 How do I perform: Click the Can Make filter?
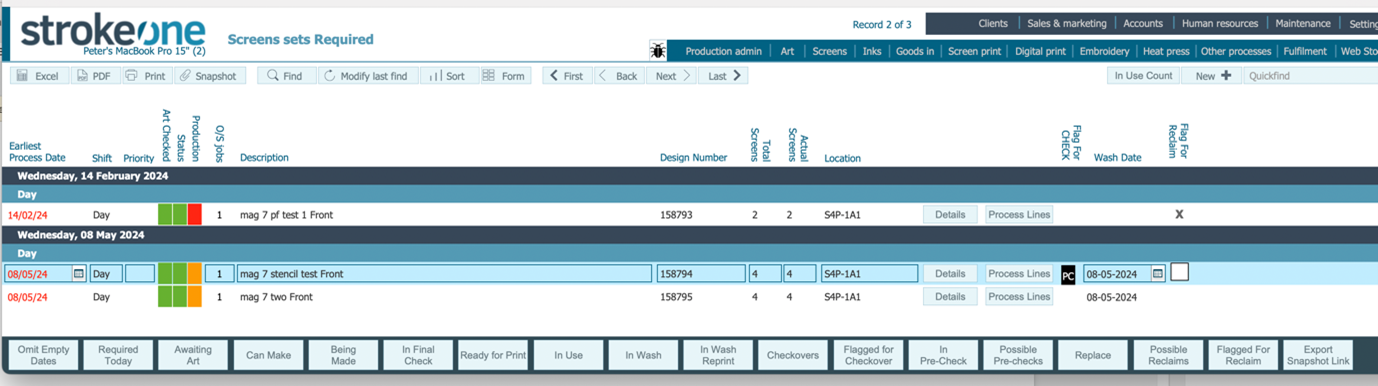pos(268,355)
